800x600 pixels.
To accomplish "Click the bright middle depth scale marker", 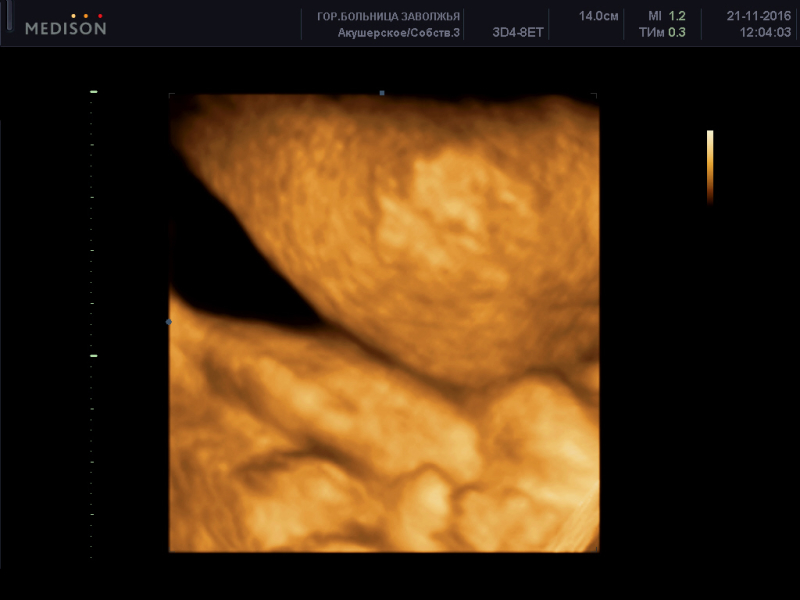I will (x=93, y=356).
